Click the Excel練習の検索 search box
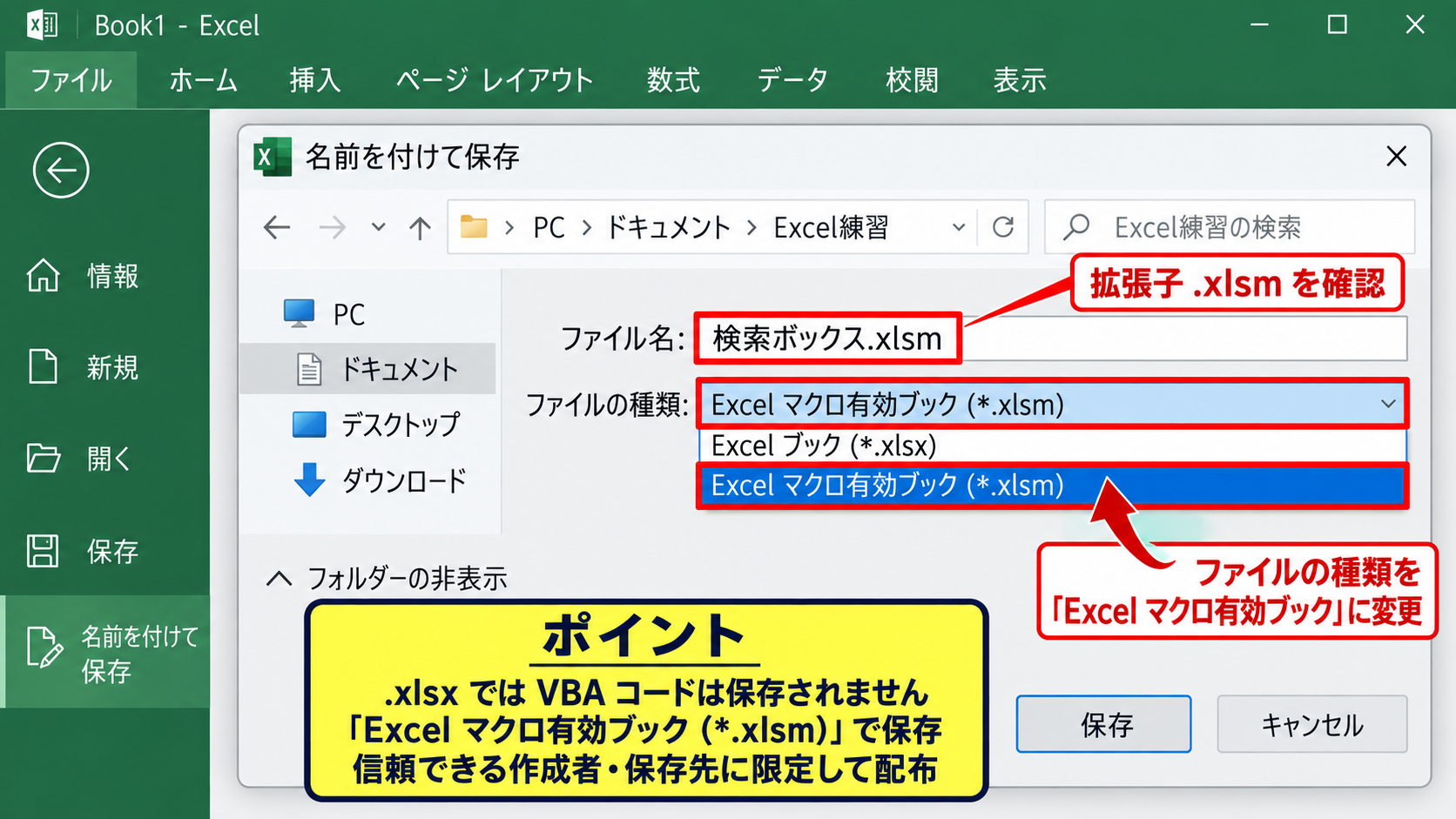 tap(1230, 227)
